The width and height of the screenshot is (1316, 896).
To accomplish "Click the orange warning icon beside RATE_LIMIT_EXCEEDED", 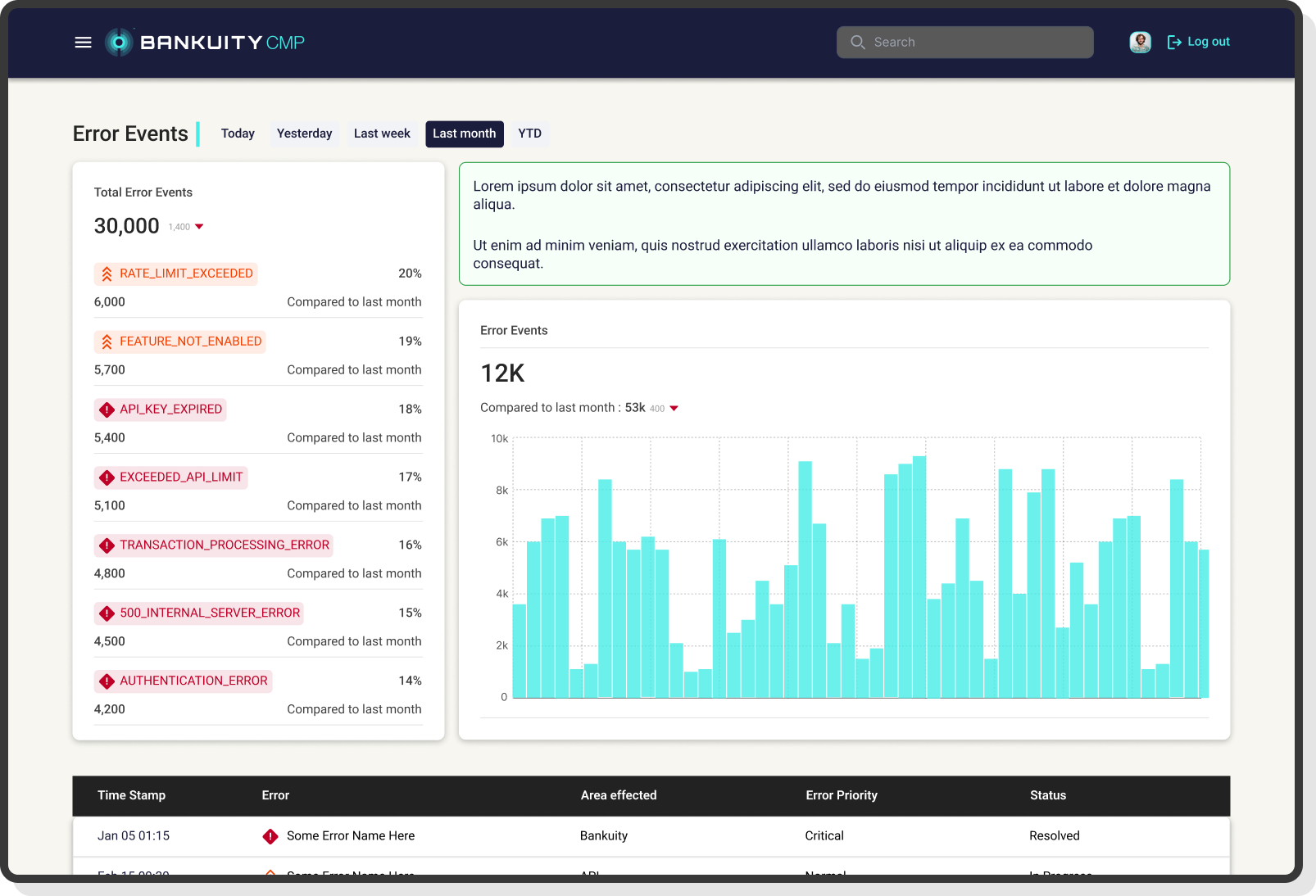I will pyautogui.click(x=107, y=274).
